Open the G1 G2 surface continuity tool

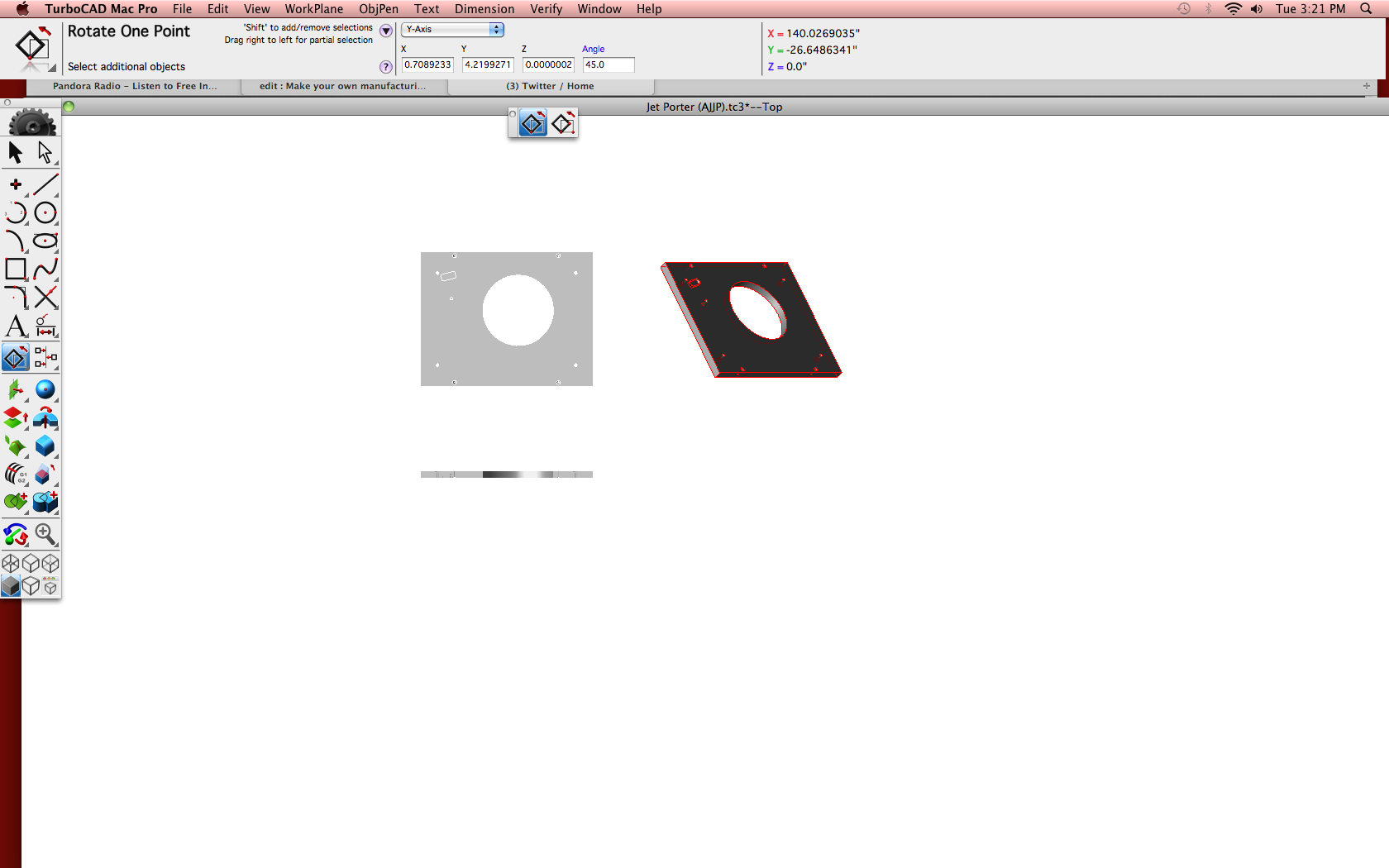click(x=16, y=475)
